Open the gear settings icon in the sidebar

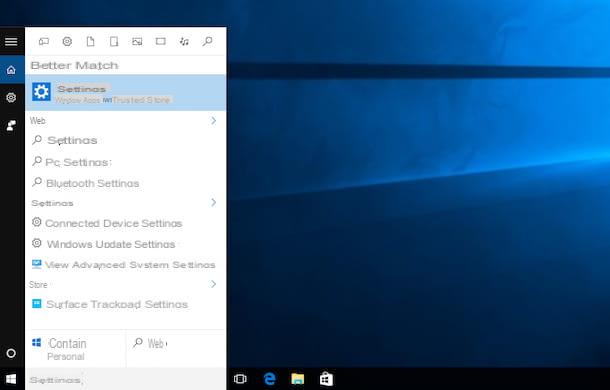(11, 97)
